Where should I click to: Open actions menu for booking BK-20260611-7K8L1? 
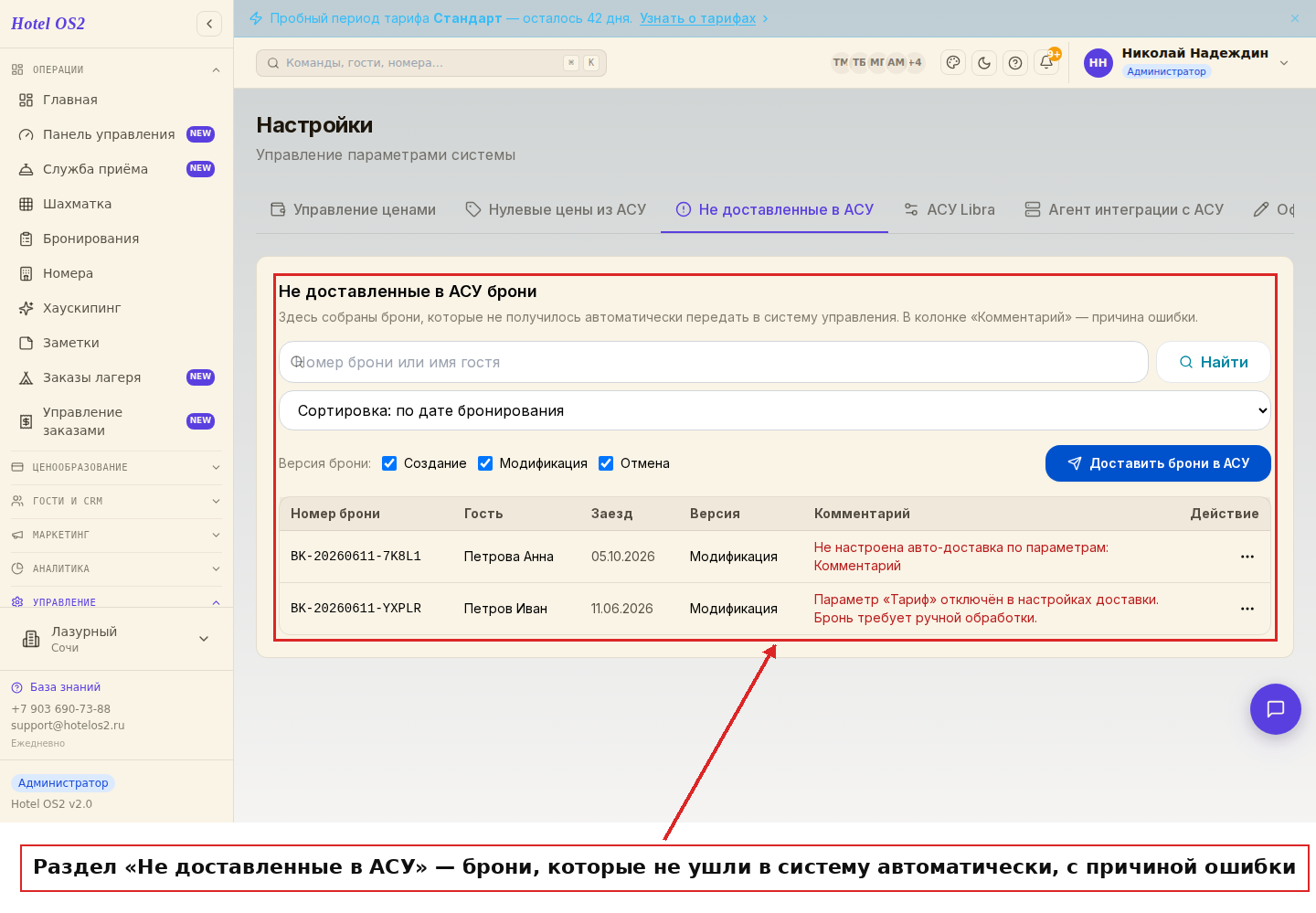pos(1247,557)
